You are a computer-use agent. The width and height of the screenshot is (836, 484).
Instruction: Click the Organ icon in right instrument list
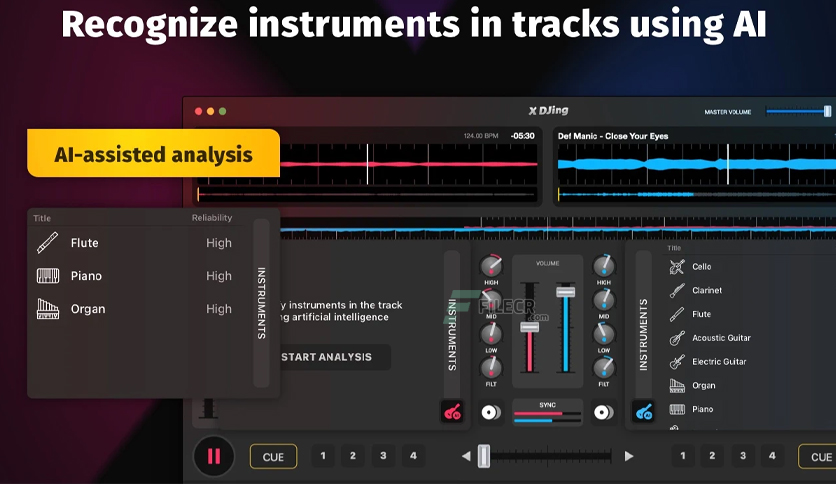pos(677,385)
